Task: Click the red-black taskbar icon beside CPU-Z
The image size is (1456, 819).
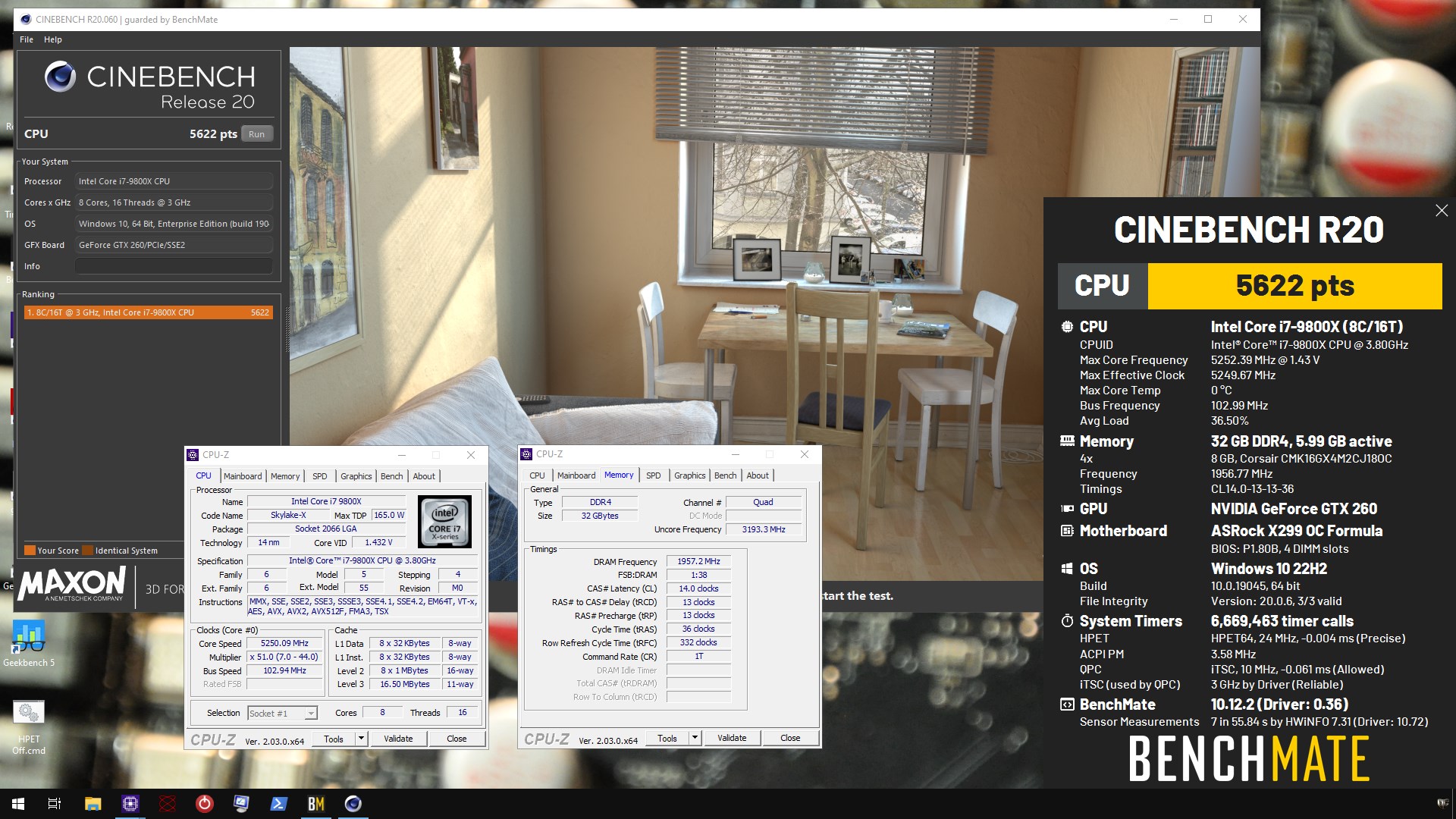Action: point(168,804)
